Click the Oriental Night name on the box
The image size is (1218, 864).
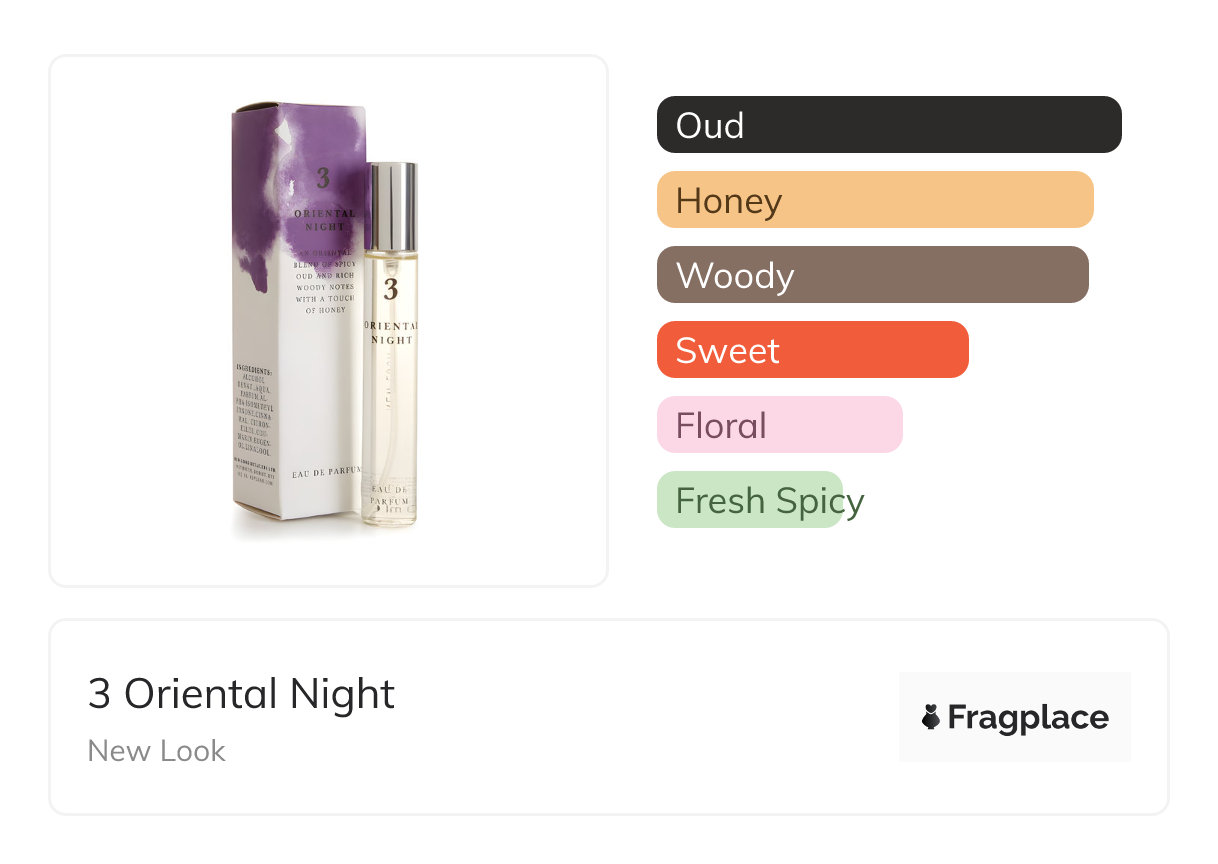324,220
